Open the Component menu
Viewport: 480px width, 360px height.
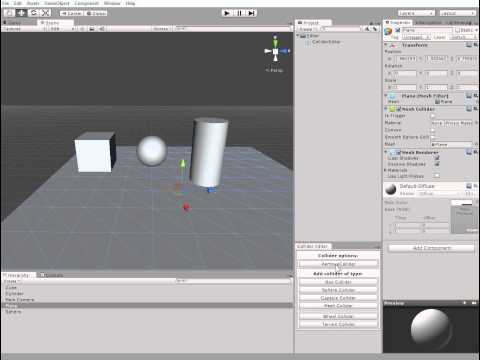coord(86,3)
